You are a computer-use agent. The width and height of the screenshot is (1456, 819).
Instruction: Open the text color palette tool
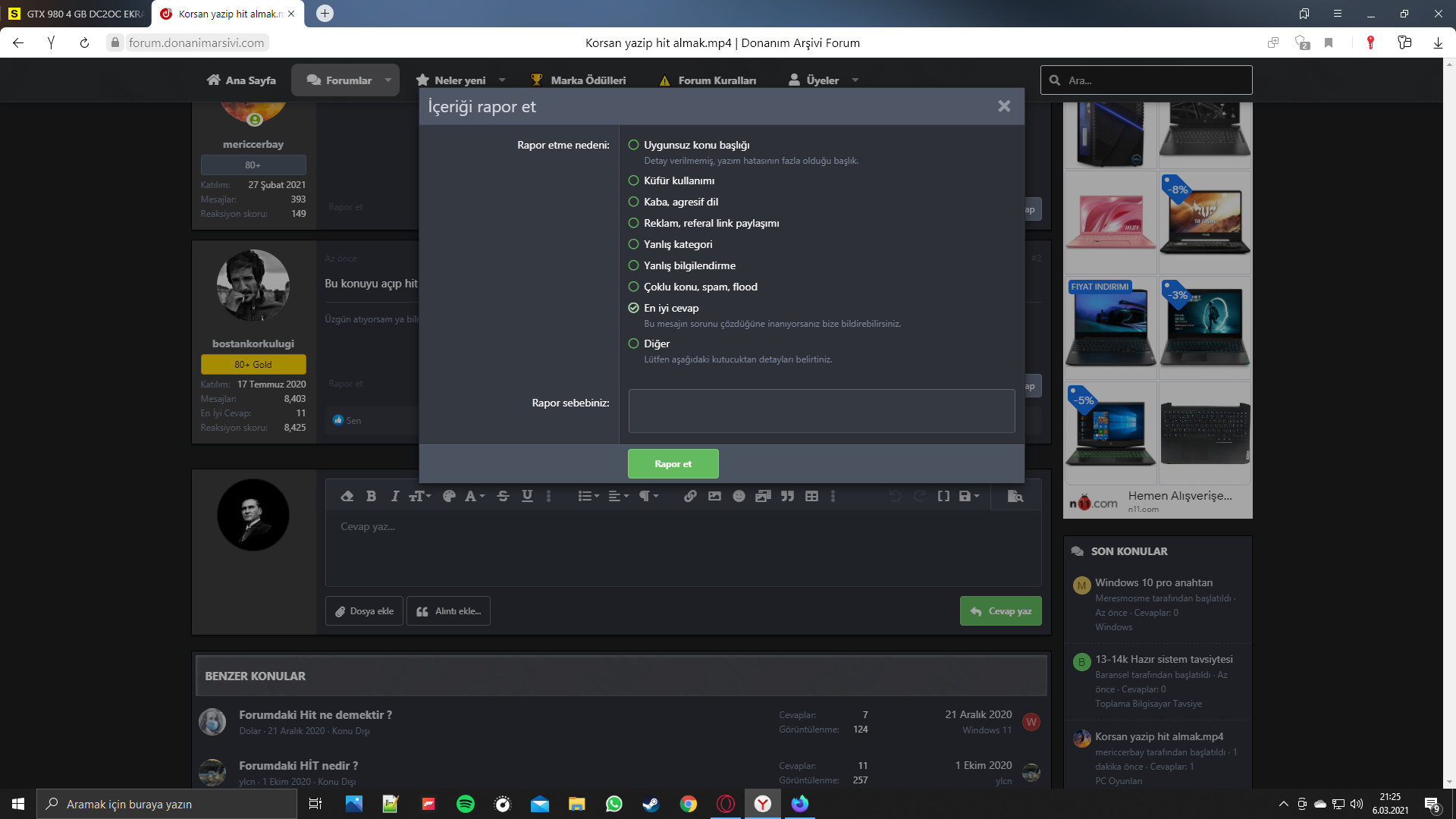[449, 496]
